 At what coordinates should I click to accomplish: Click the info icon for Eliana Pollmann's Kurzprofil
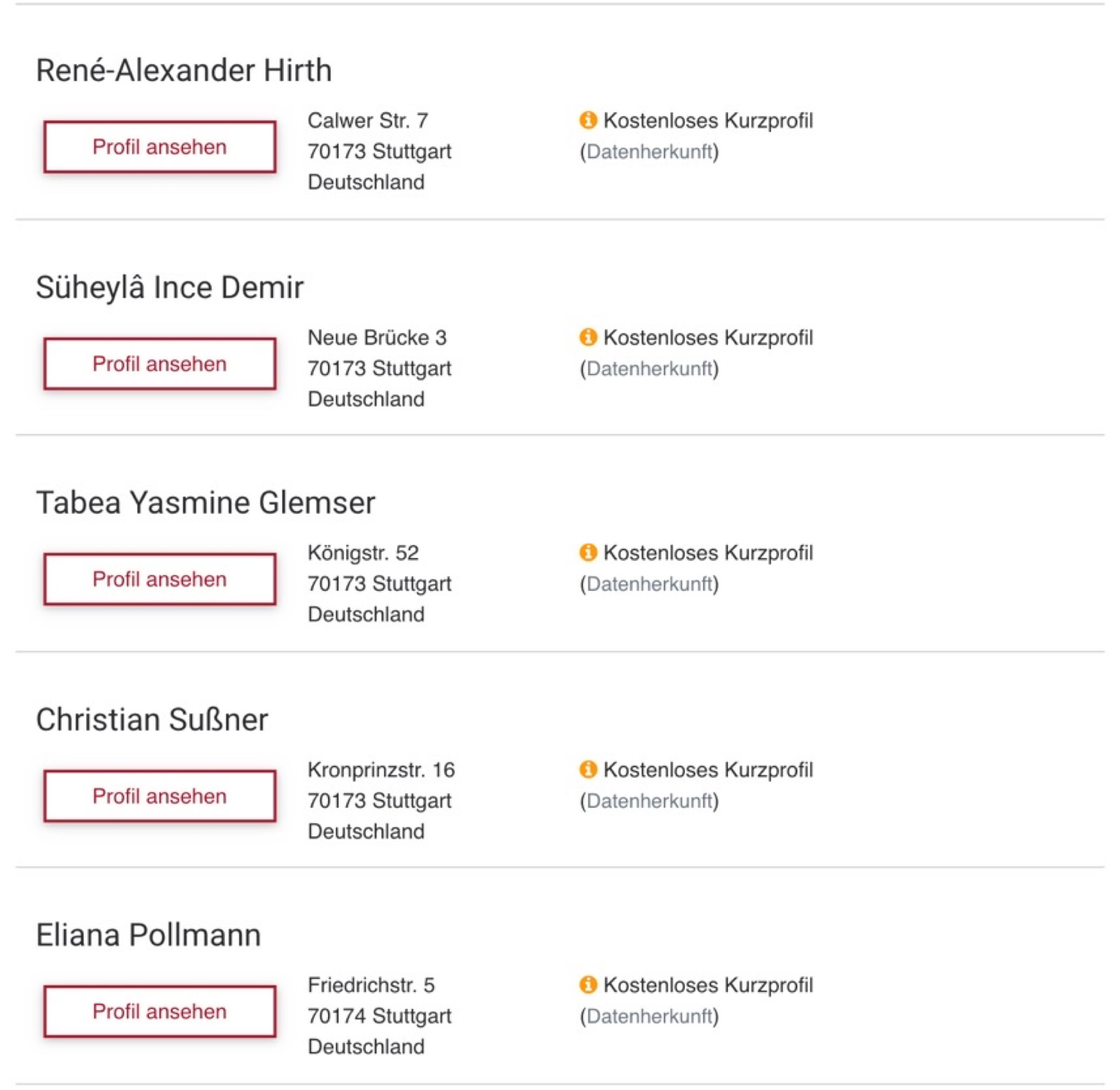(x=588, y=985)
